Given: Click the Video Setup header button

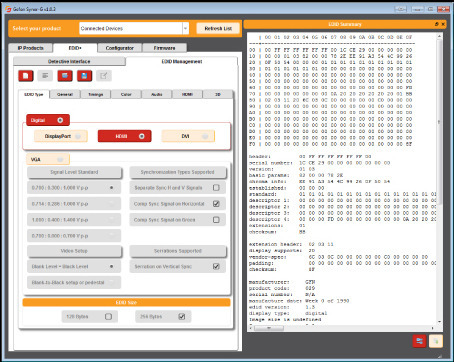Looking at the screenshot, I should tap(74, 251).
